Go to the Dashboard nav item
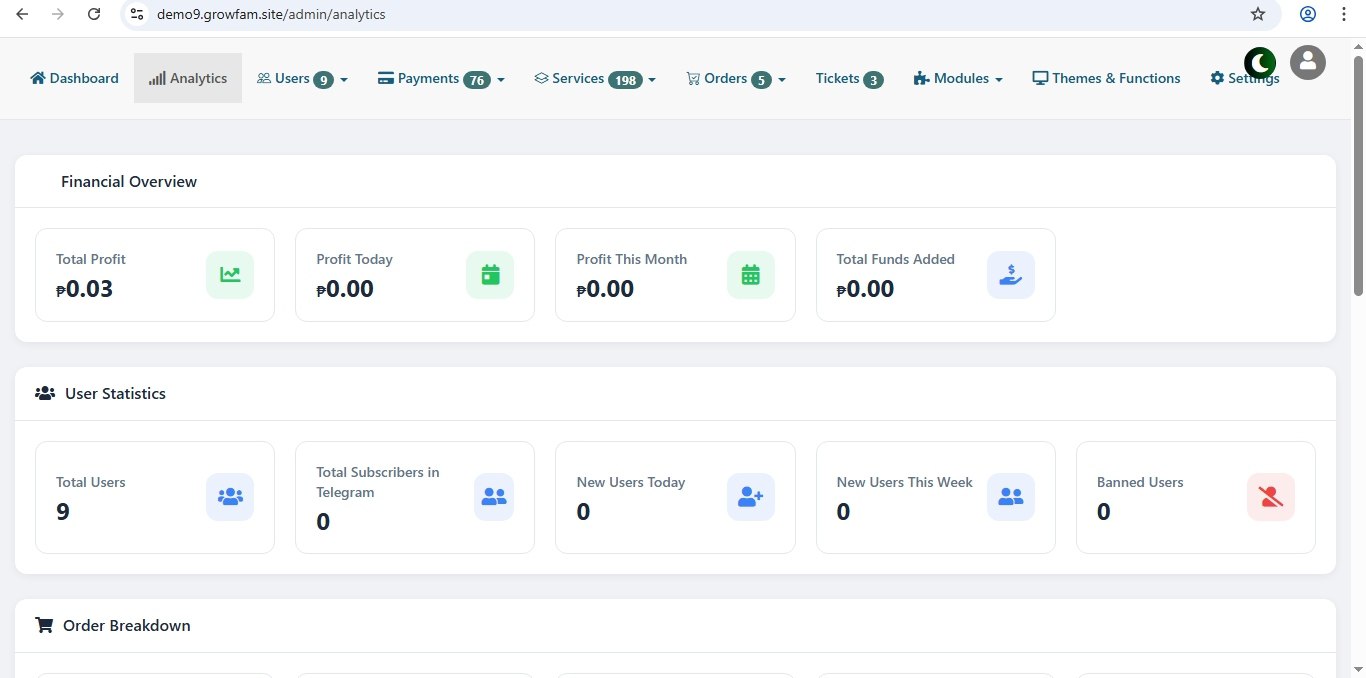Screen dimensions: 1366x678 74,78
